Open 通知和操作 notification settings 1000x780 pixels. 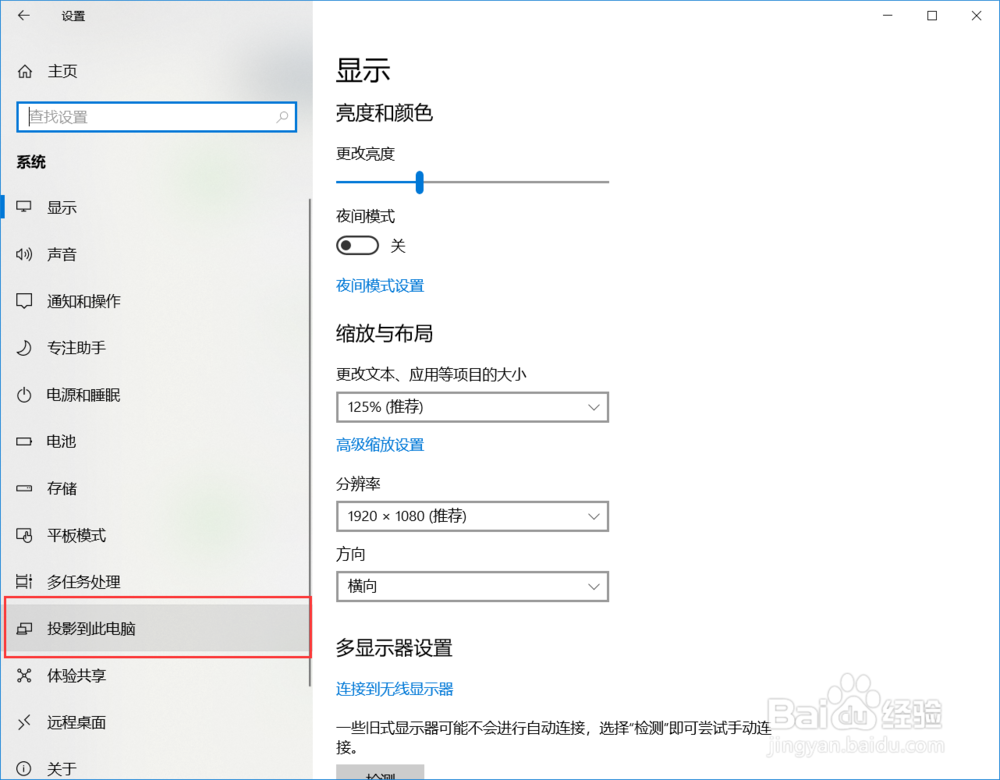coord(80,301)
